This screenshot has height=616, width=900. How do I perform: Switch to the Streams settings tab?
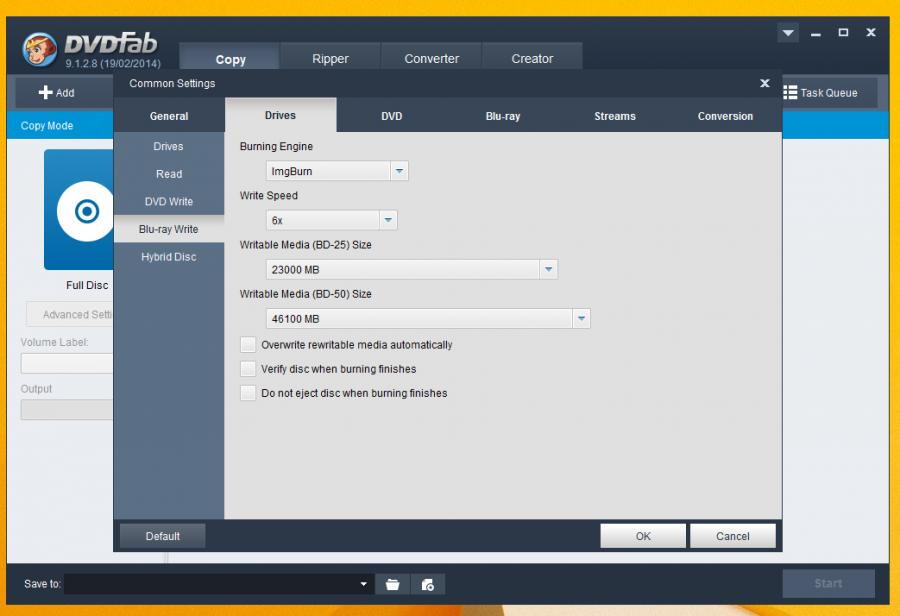pos(614,116)
